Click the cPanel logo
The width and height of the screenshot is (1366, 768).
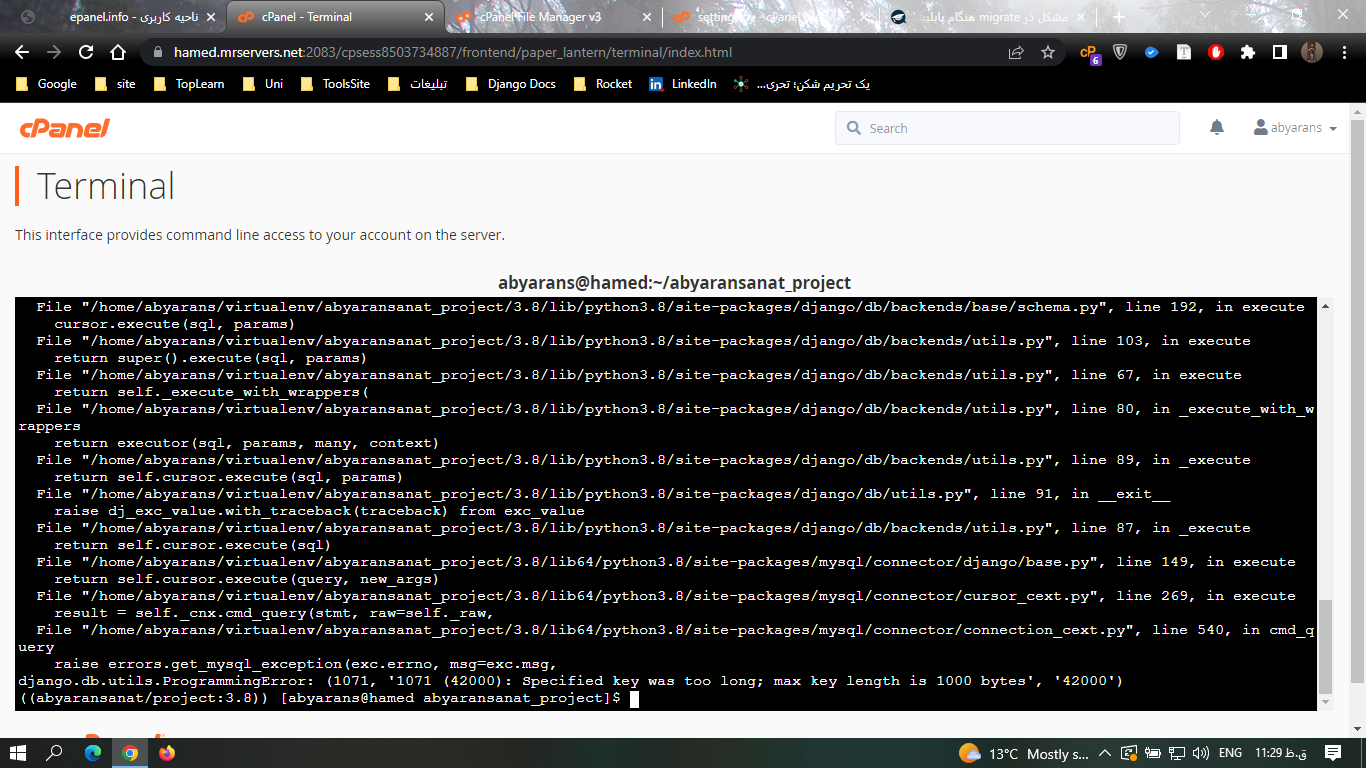tap(64, 128)
